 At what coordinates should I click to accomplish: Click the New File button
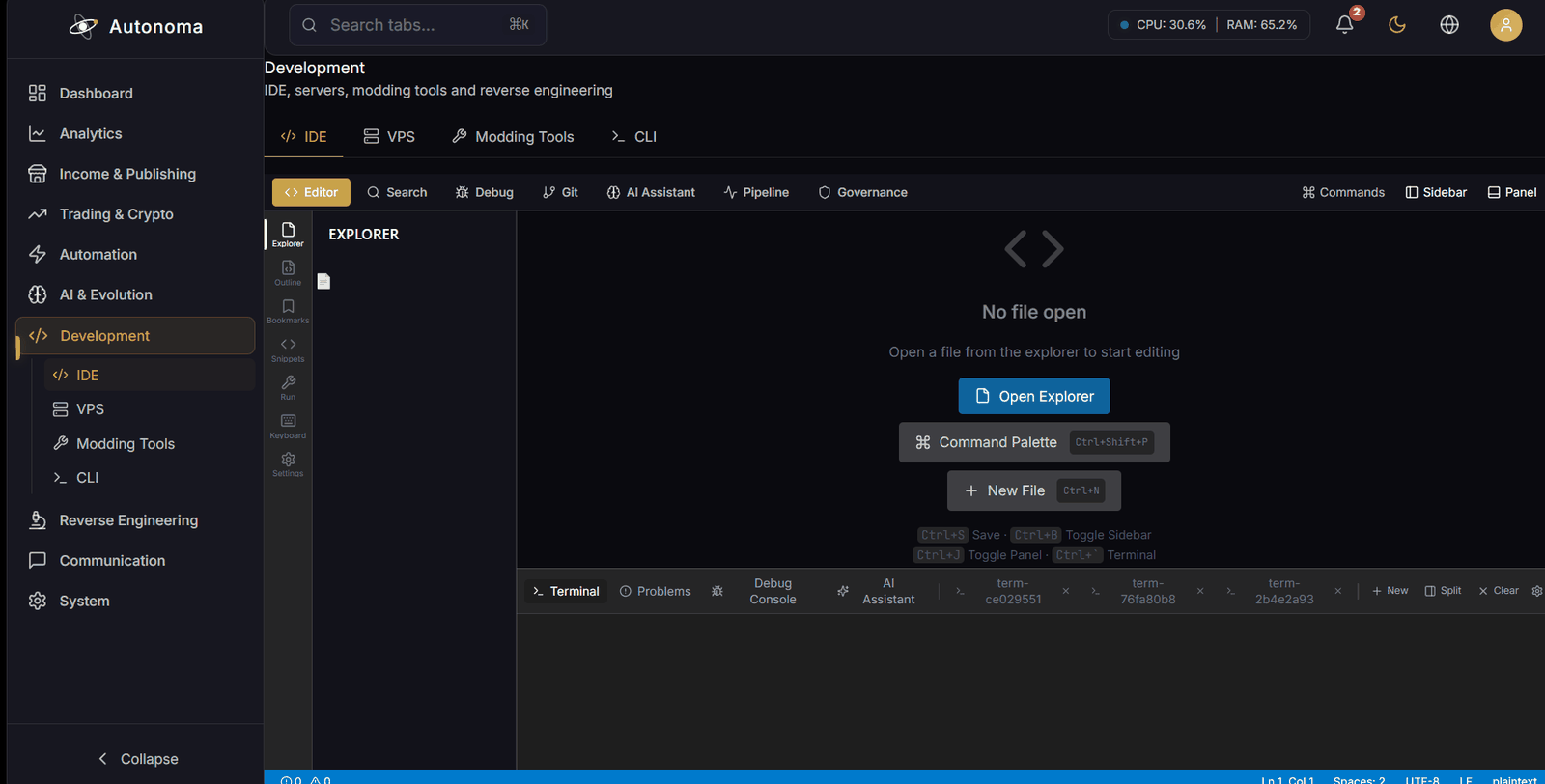click(1034, 490)
